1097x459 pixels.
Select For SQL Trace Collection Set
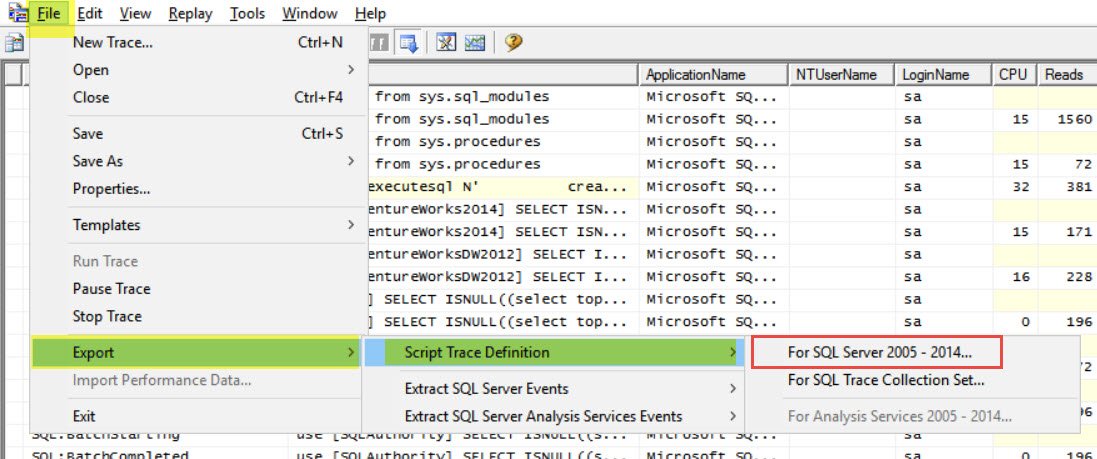[x=885, y=380]
